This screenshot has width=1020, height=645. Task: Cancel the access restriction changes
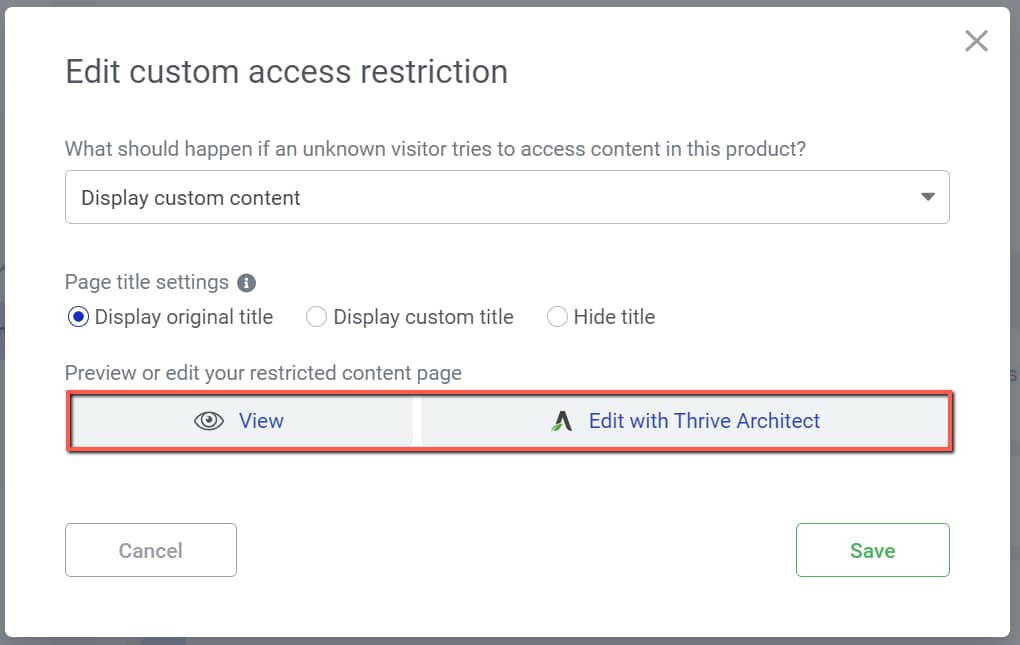tap(151, 550)
